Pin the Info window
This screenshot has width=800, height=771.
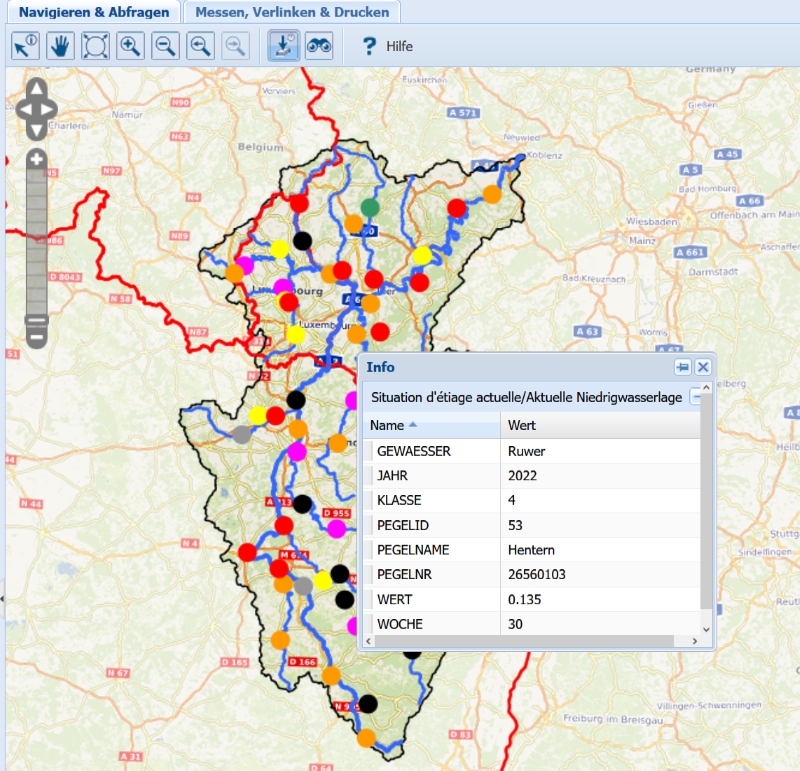(x=682, y=367)
